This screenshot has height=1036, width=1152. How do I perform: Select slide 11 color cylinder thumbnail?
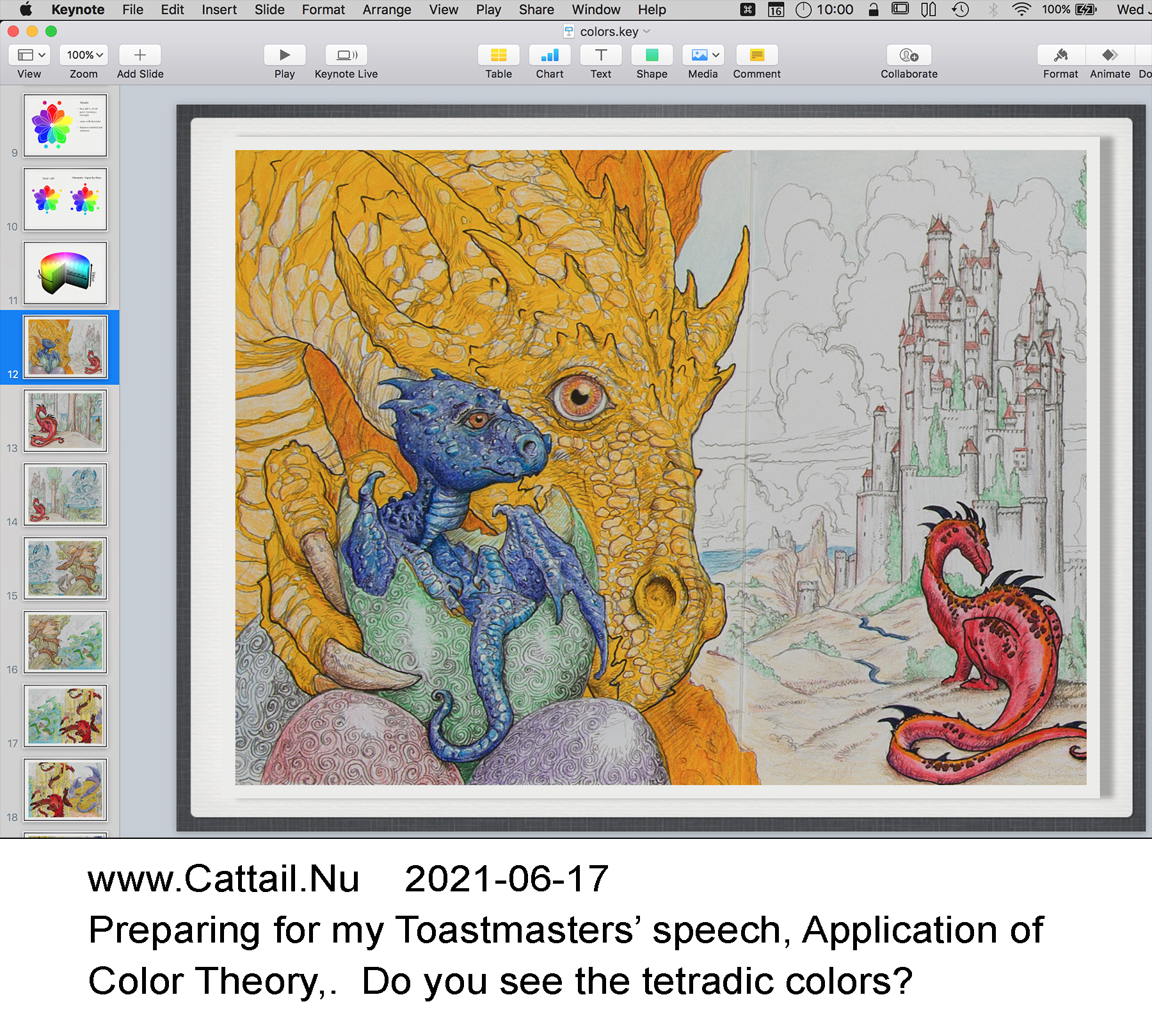click(65, 273)
